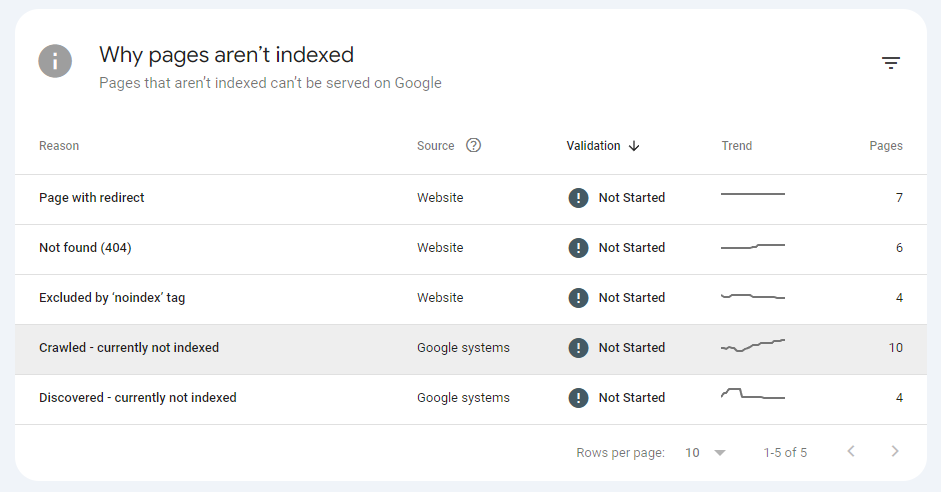Click the Rows per page label

[x=621, y=452]
